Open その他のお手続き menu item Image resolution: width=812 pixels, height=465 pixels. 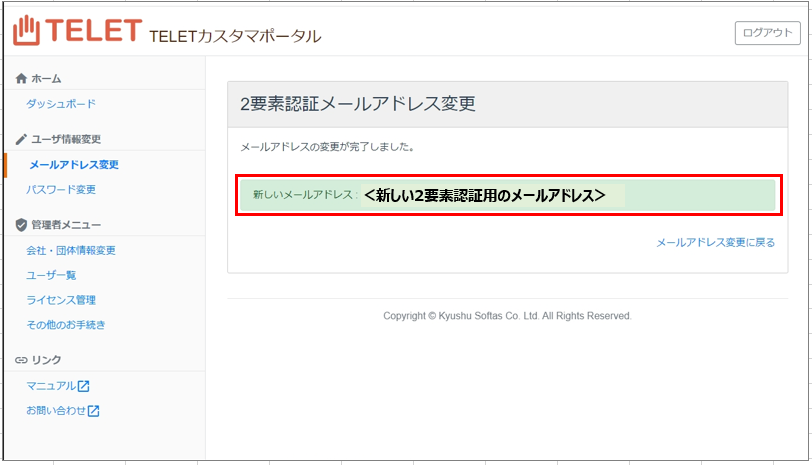(66, 325)
